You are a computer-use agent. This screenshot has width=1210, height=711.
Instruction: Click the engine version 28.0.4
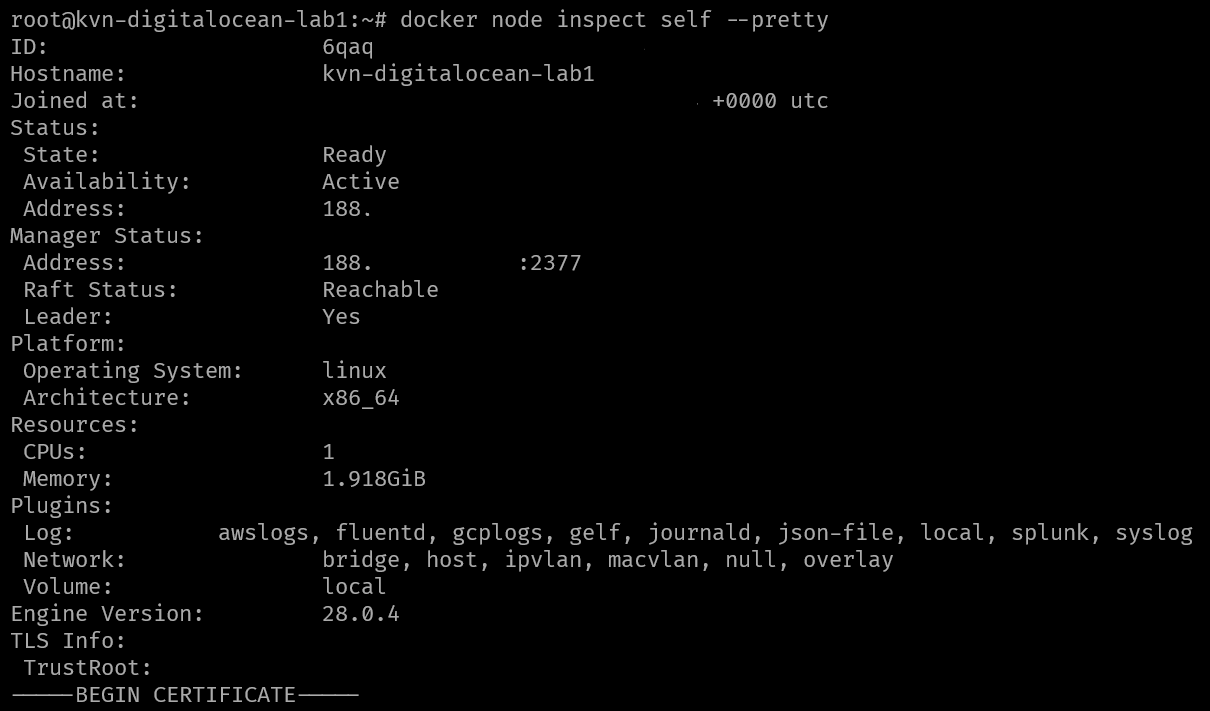tap(360, 614)
